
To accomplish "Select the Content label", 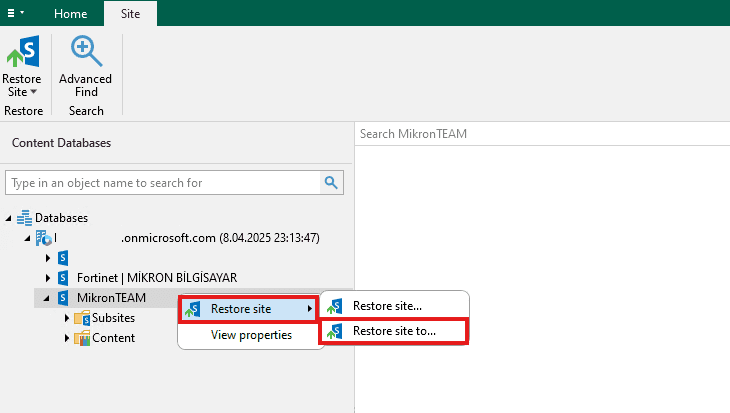I will click(113, 338).
